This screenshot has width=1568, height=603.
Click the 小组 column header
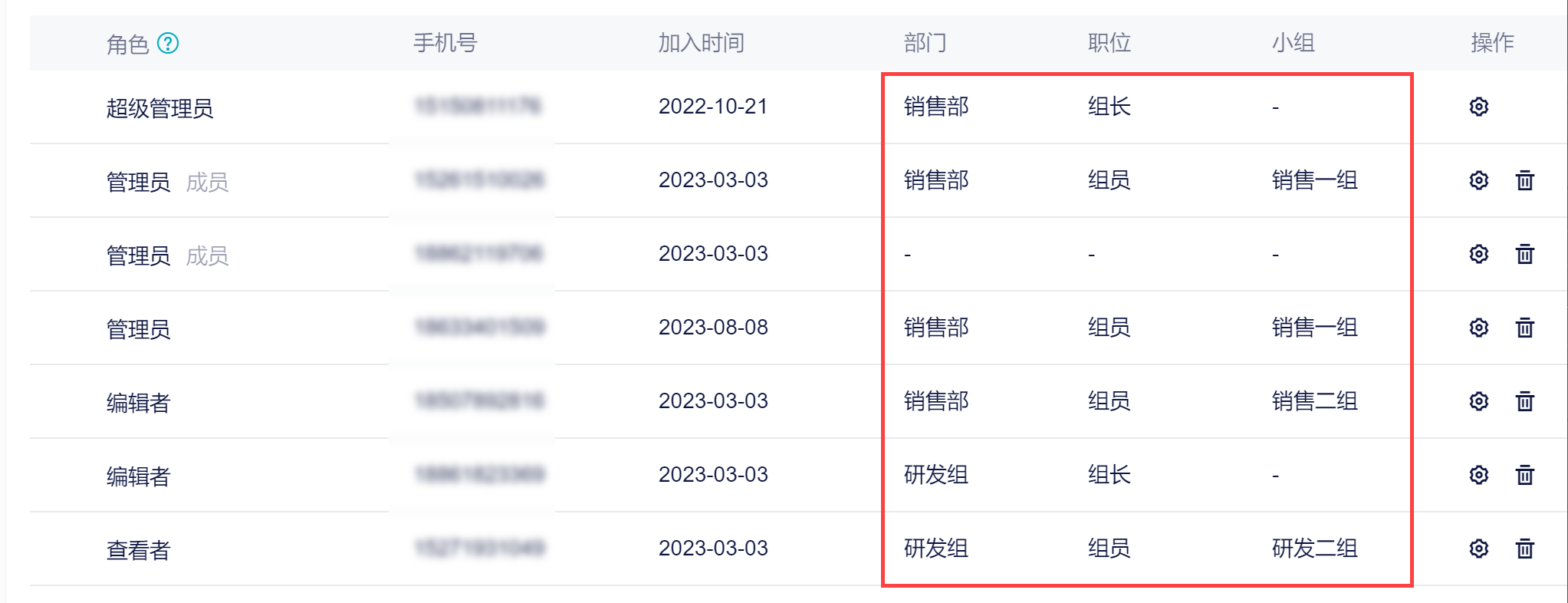1293,43
